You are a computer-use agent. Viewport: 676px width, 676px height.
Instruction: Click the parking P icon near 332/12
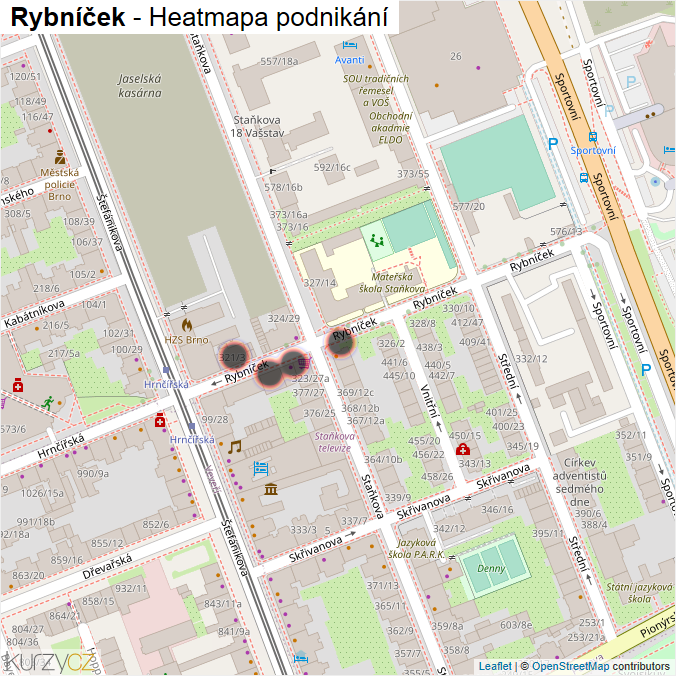click(645, 369)
